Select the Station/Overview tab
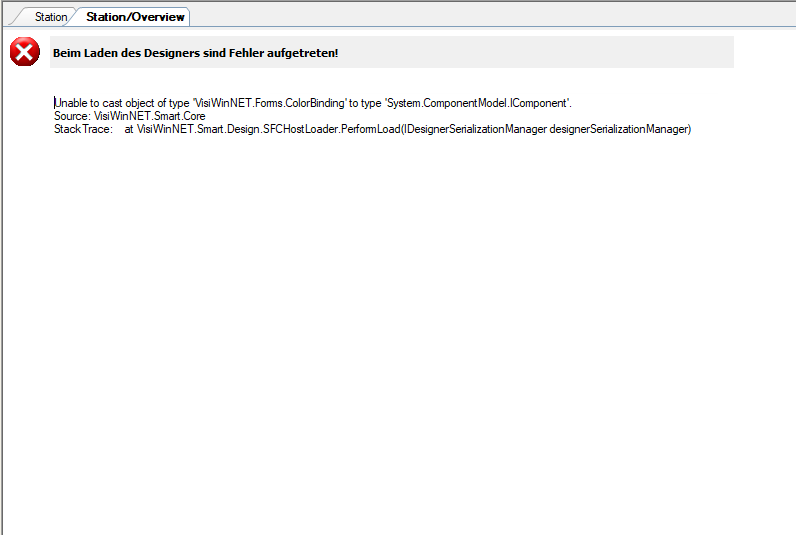This screenshot has height=535, width=796. pyautogui.click(x=135, y=17)
